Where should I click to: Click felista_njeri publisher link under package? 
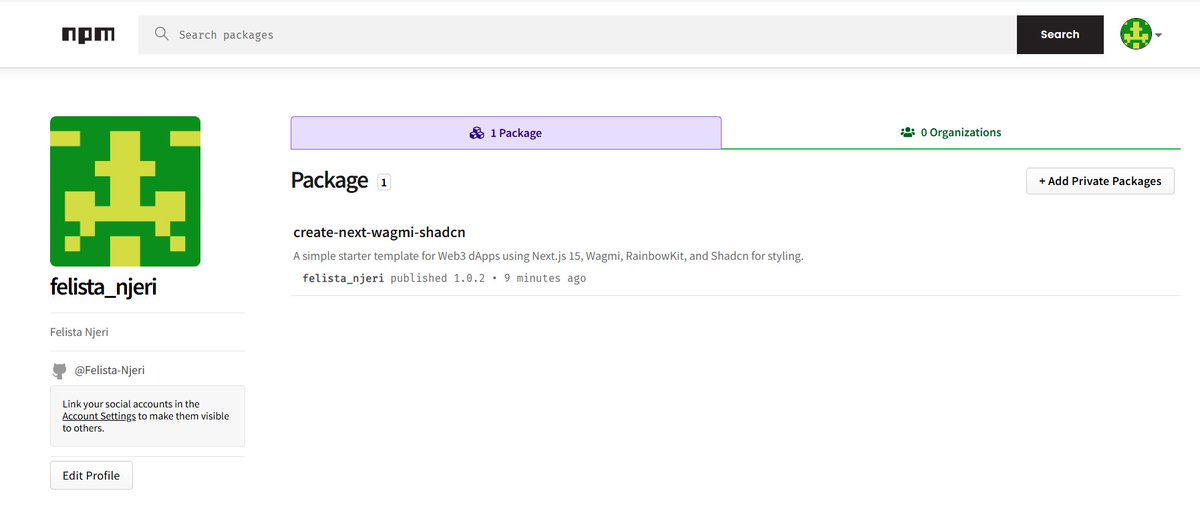[343, 278]
